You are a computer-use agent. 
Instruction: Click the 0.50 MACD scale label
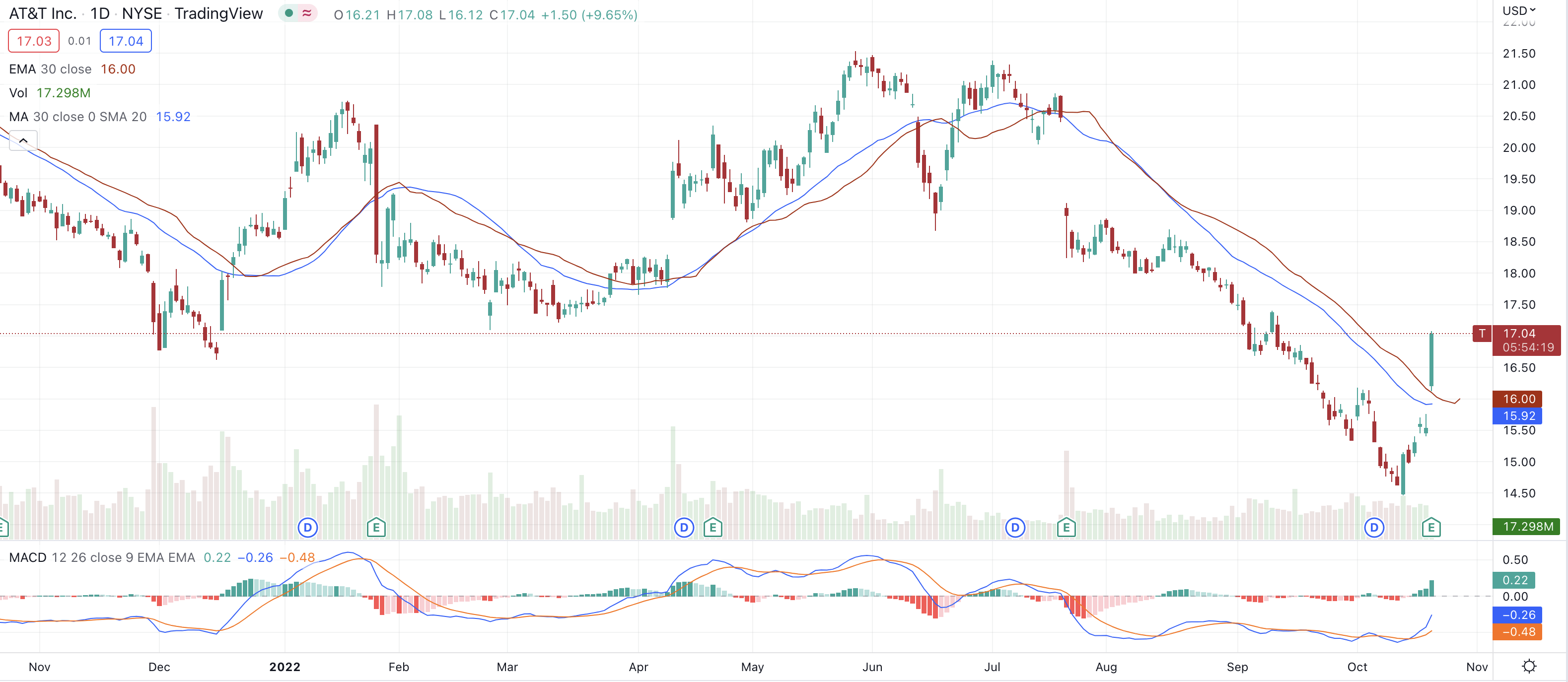(1515, 560)
